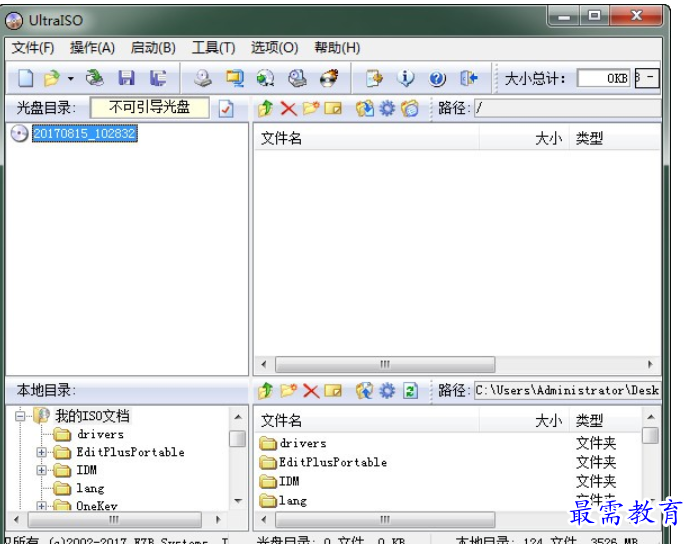Click the add files icon in main toolbar

375,78
